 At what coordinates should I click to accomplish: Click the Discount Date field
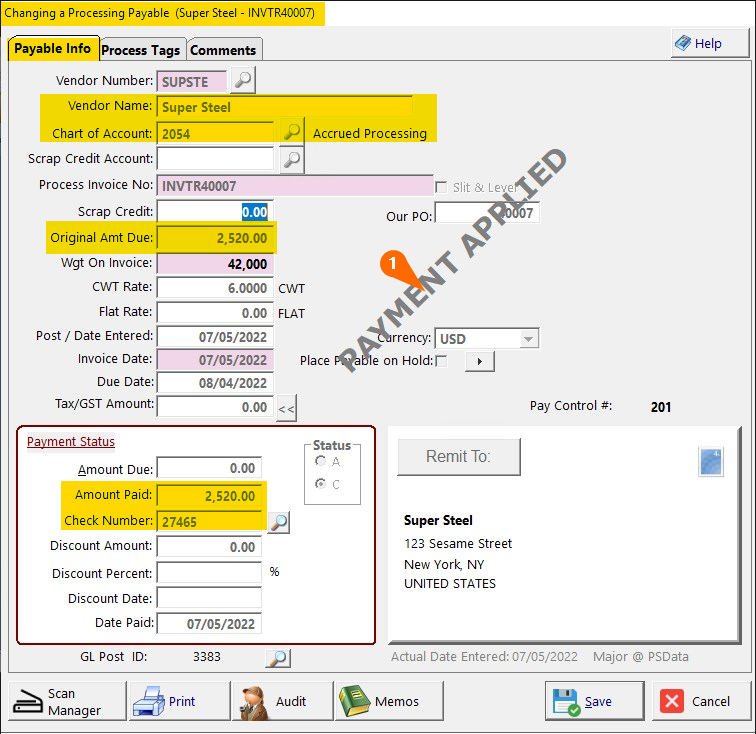click(209, 598)
